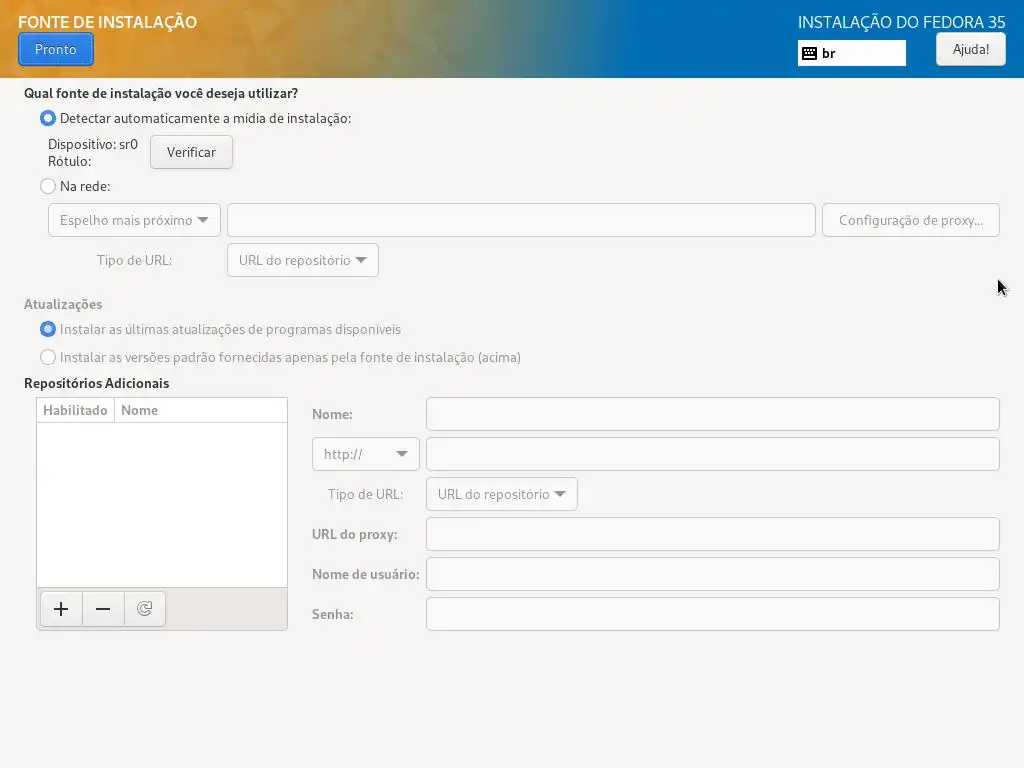This screenshot has height=768, width=1024.
Task: Click the 'INSTALAÇÃO DO FEDORA 35' title text
Action: (x=901, y=22)
